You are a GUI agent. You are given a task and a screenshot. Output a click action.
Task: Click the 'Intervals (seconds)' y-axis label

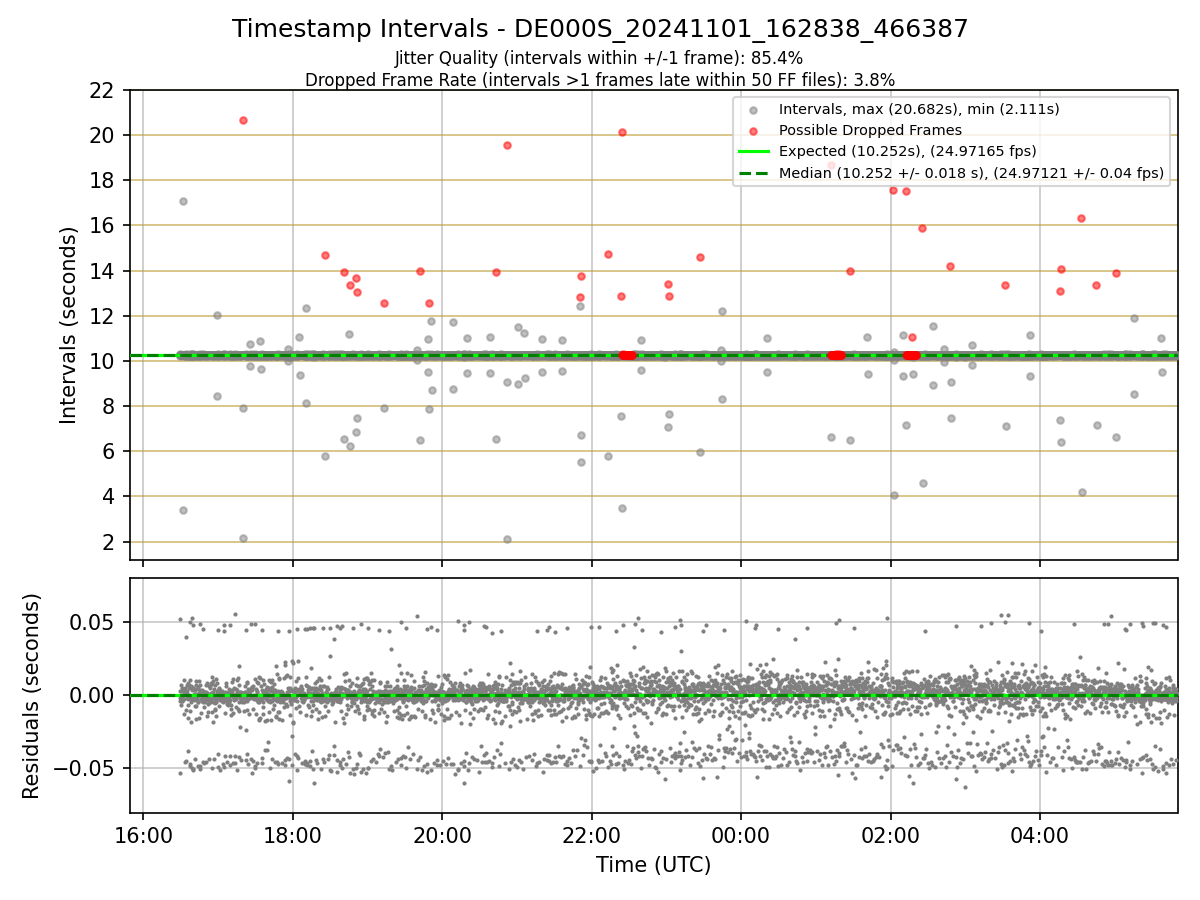coord(69,325)
